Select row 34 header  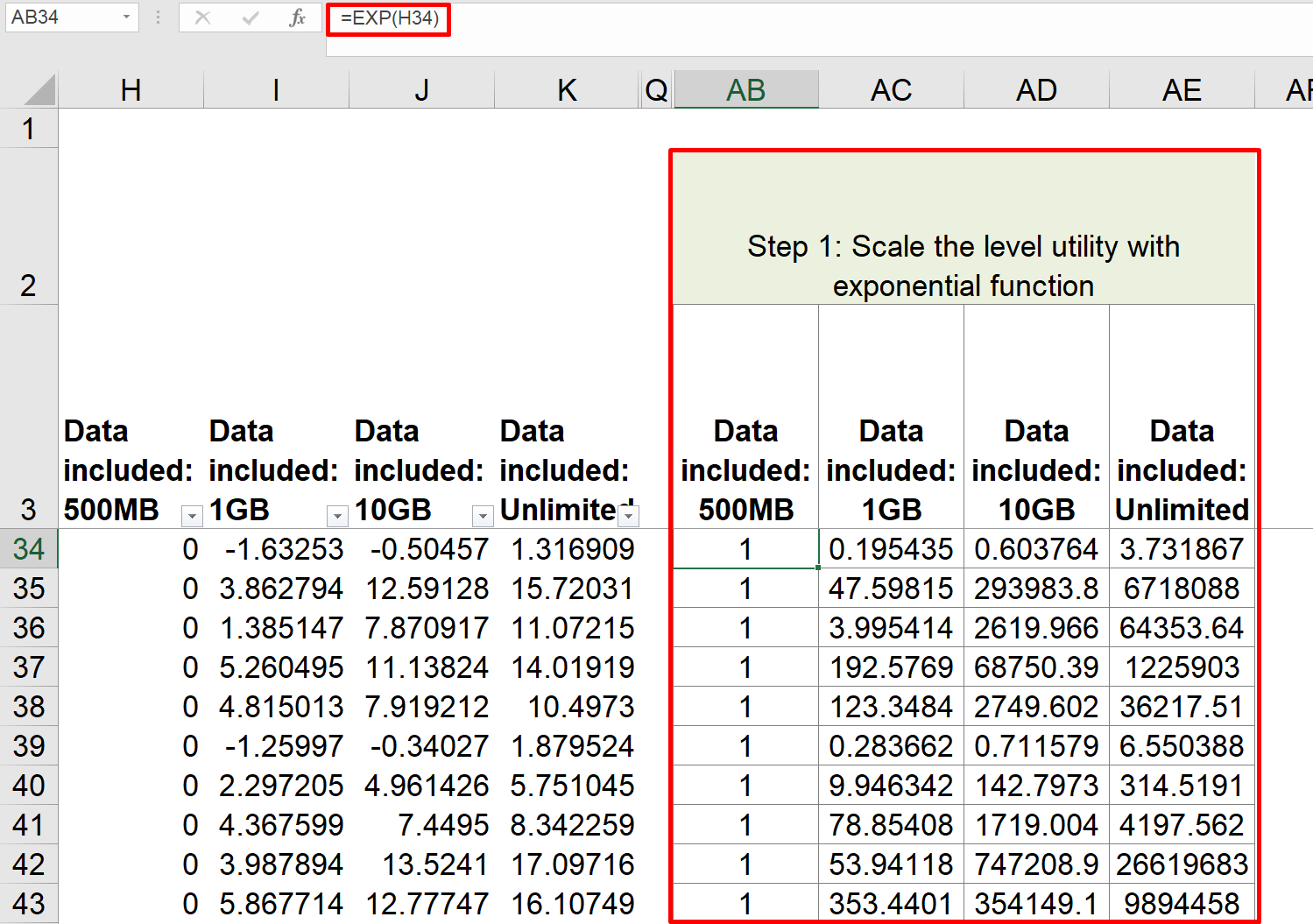pos(29,549)
